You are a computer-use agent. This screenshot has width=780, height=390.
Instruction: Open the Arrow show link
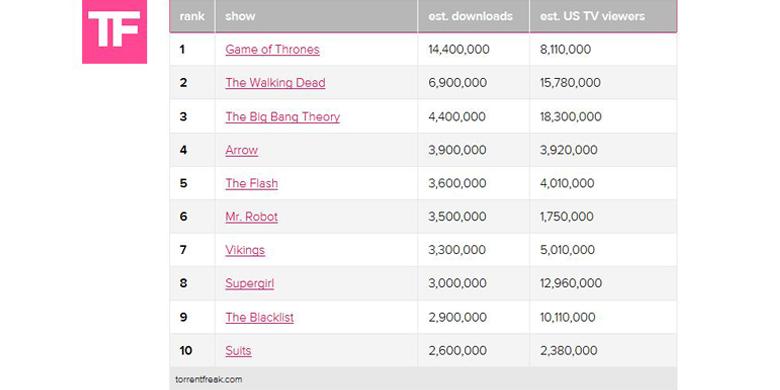pyautogui.click(x=242, y=150)
